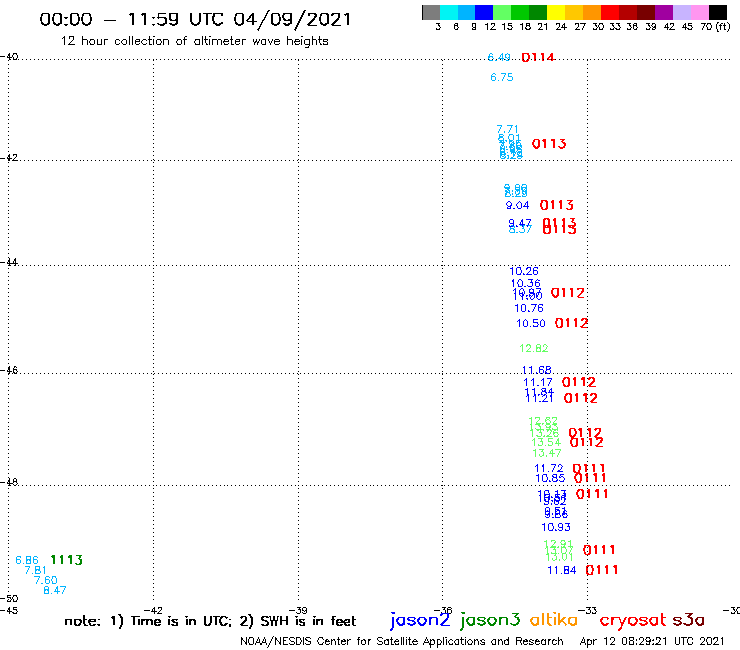
Task: Click the wave height value 11.72
Action: (549, 468)
